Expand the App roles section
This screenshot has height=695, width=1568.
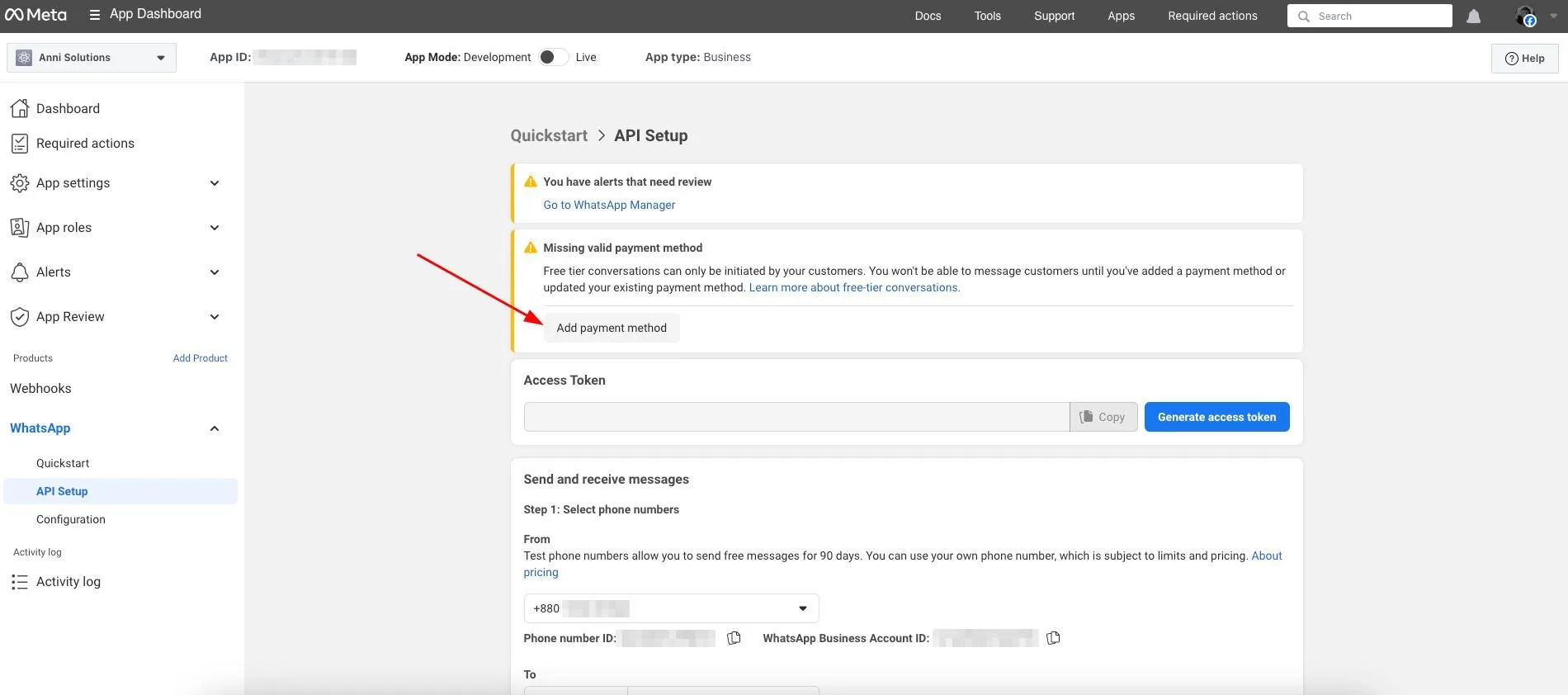(215, 228)
